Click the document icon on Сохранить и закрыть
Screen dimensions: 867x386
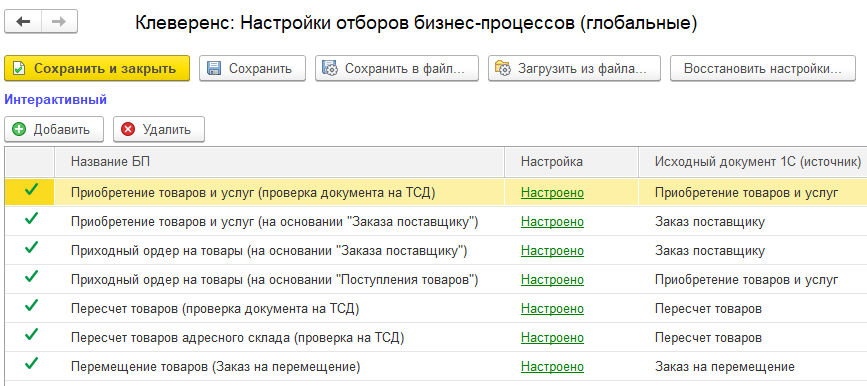19,69
